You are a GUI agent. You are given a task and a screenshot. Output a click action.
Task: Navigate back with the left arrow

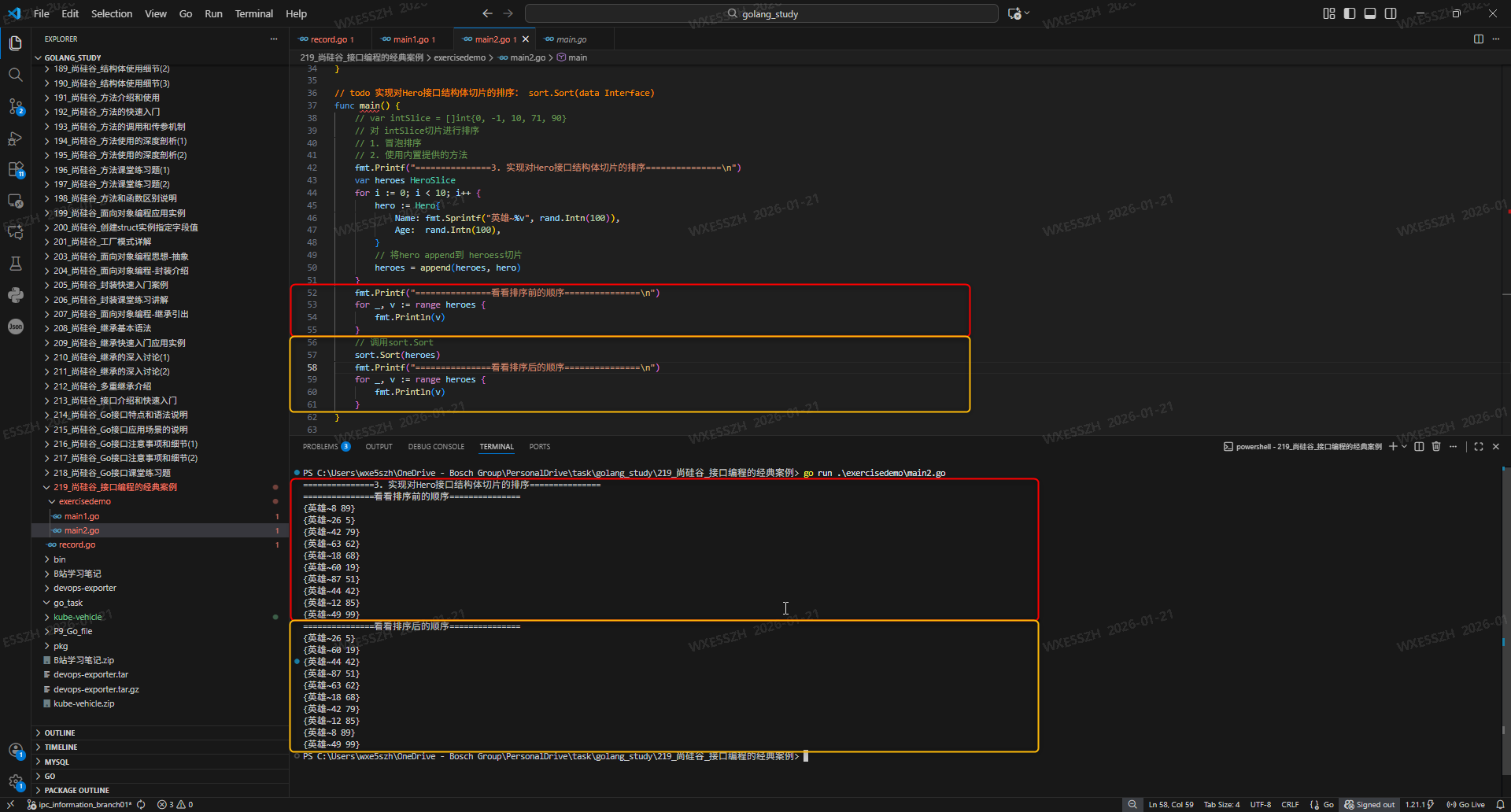pyautogui.click(x=487, y=13)
